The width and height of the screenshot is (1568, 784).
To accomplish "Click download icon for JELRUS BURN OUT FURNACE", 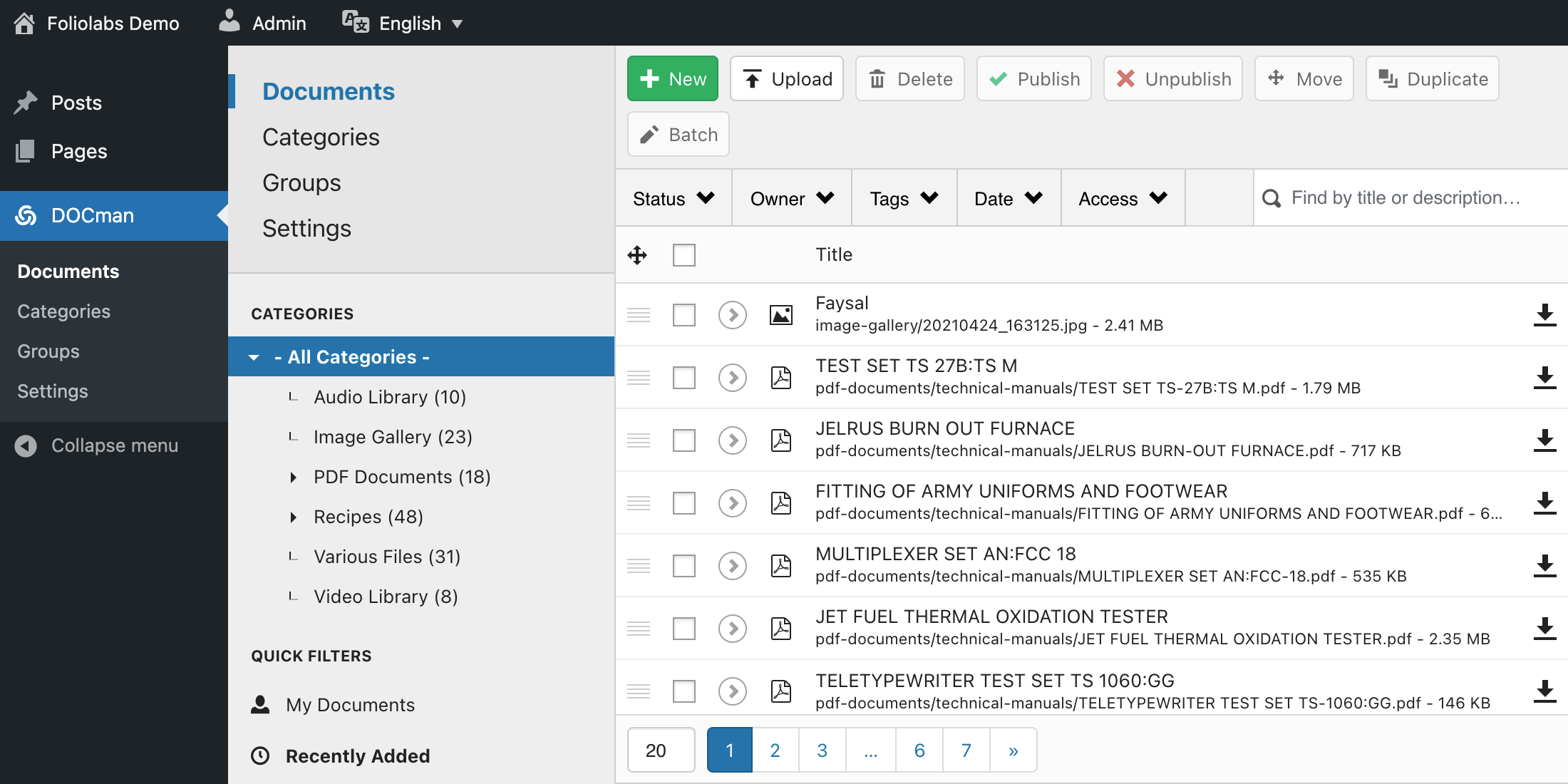I will (1544, 440).
